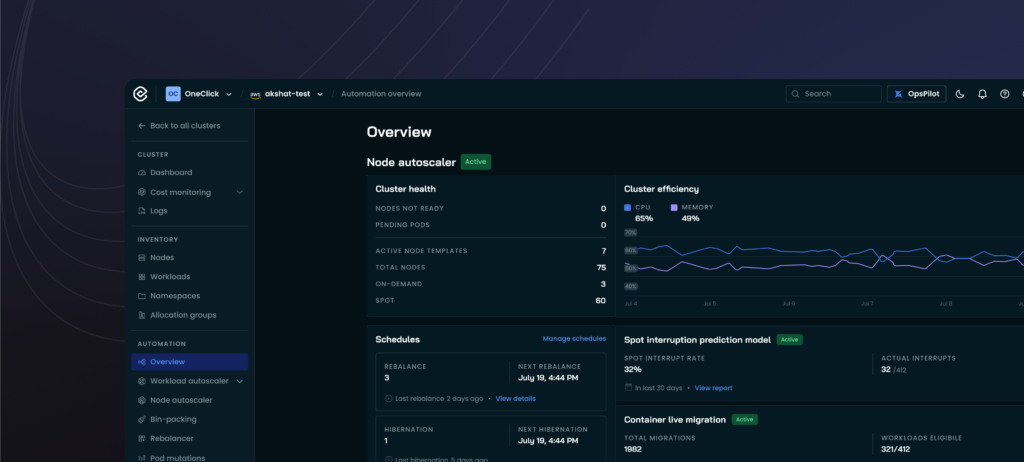
Task: Click the Namespaces folder icon
Action: pos(142,295)
